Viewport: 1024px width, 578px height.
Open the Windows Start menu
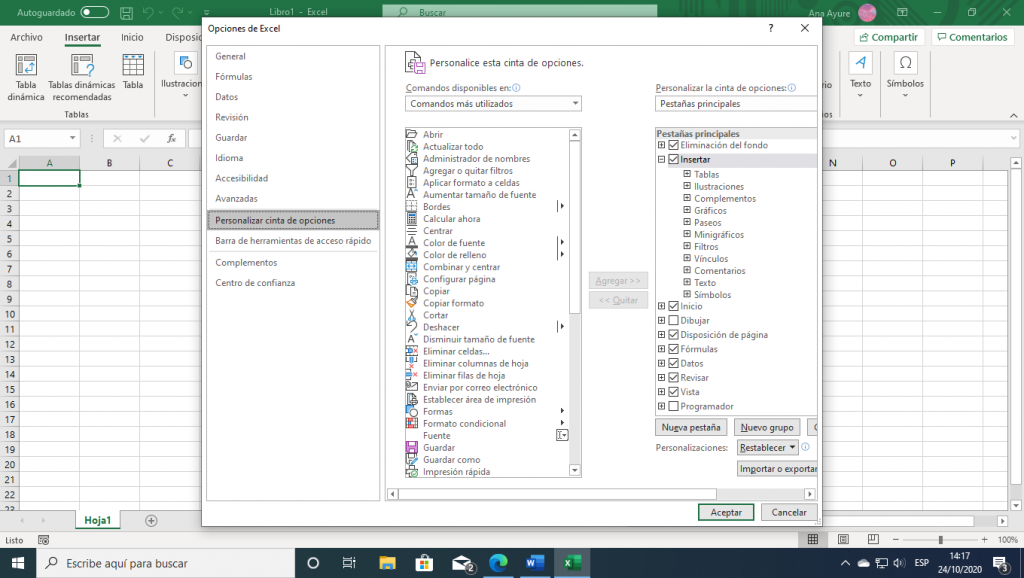point(18,563)
